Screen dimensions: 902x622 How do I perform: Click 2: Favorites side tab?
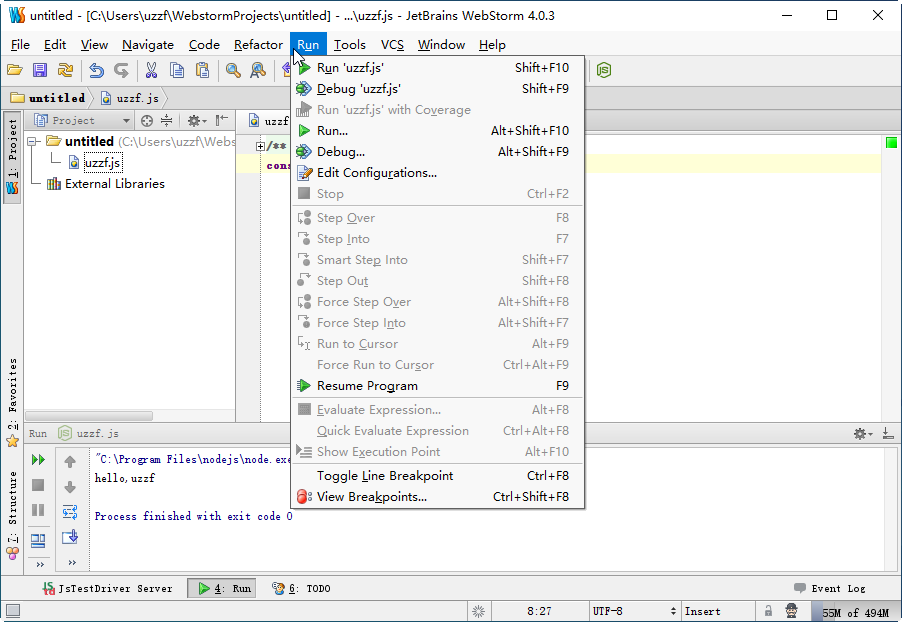click(12, 403)
